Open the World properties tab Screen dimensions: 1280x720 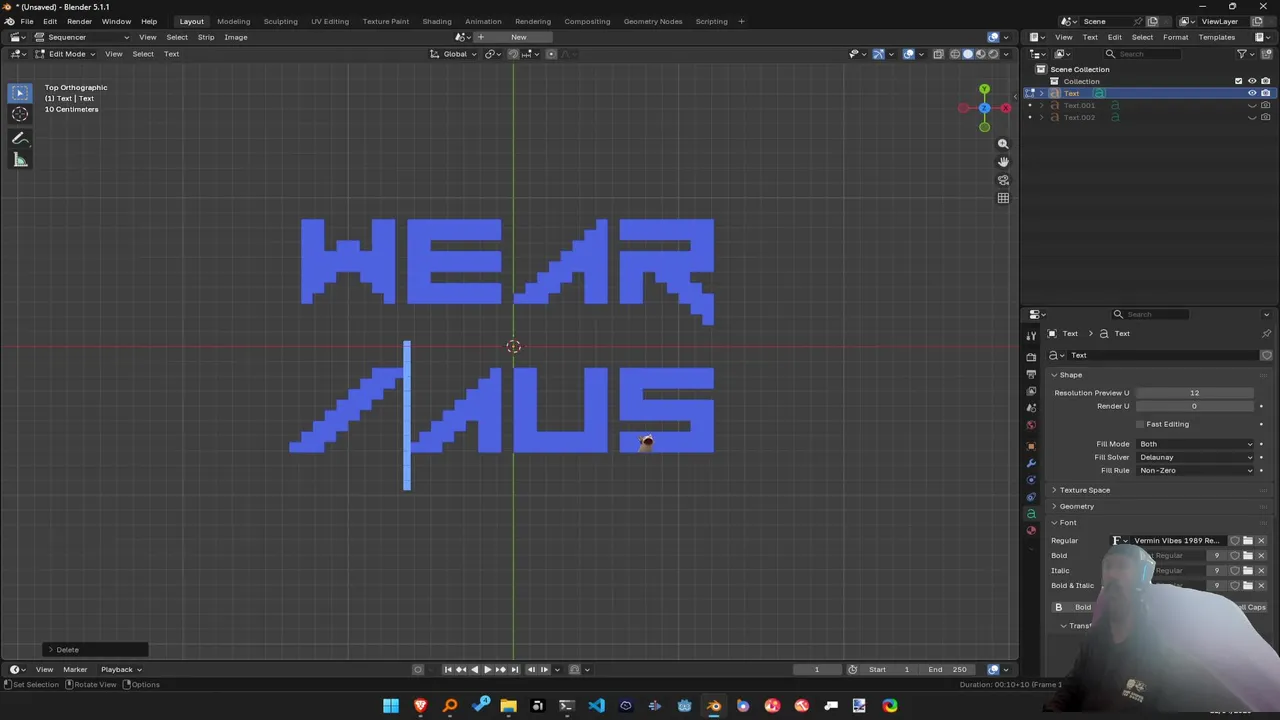(1031, 425)
